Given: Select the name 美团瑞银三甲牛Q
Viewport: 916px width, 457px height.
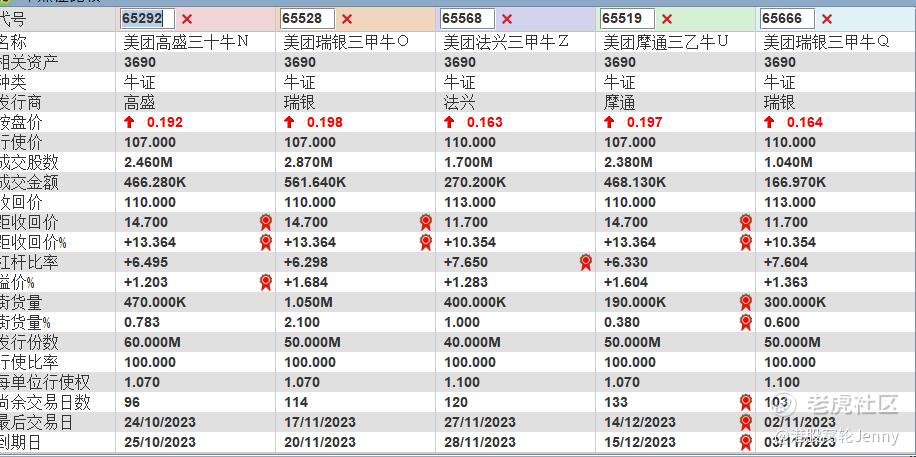Looking at the screenshot, I should coord(827,42).
